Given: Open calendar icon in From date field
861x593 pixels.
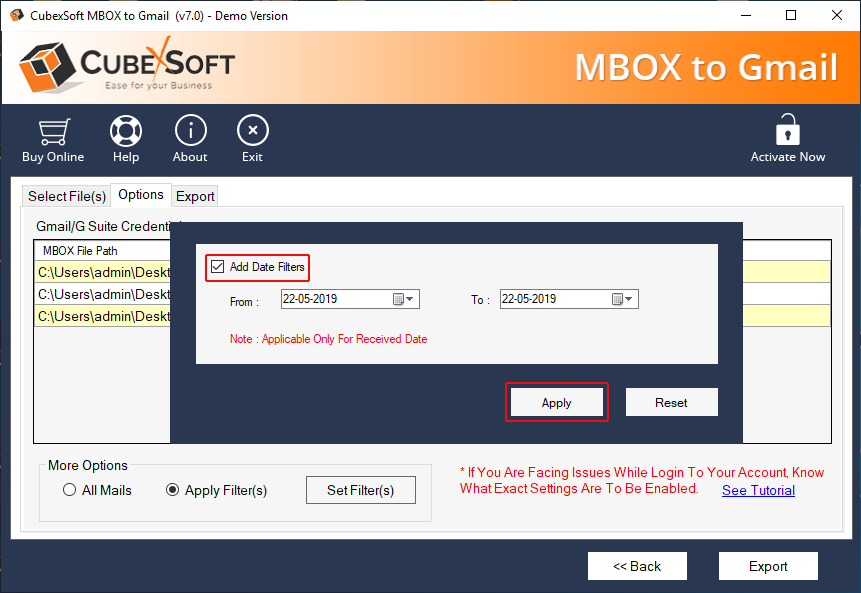Looking at the screenshot, I should [398, 299].
